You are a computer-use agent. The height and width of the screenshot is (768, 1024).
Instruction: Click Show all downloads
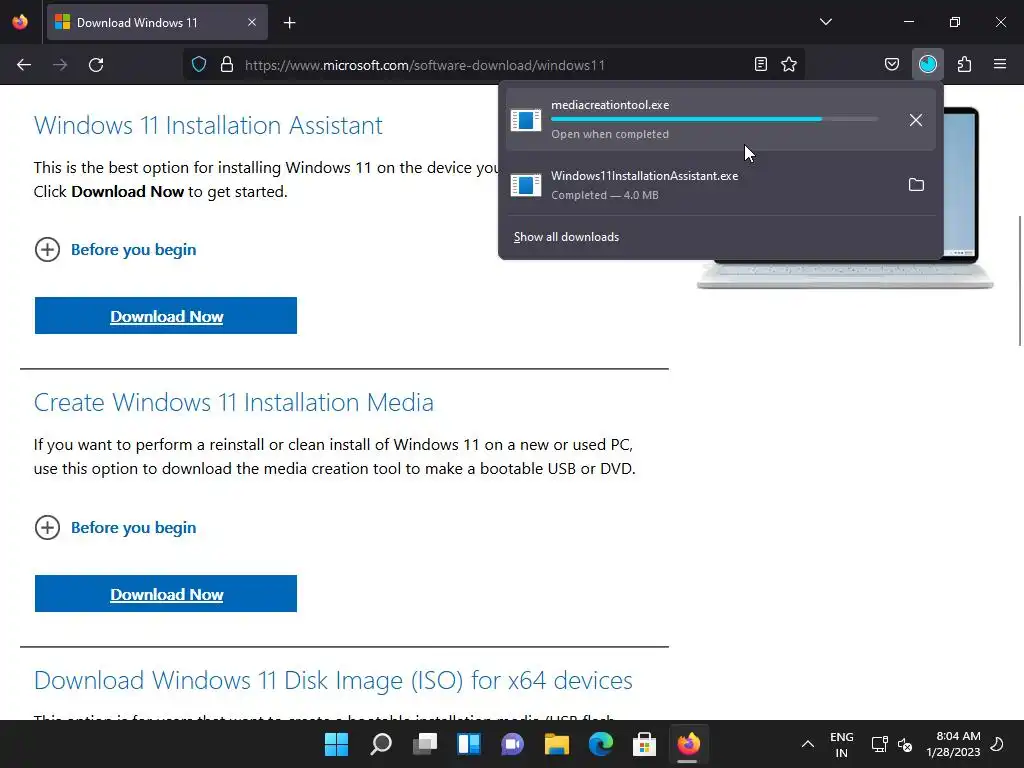[566, 237]
